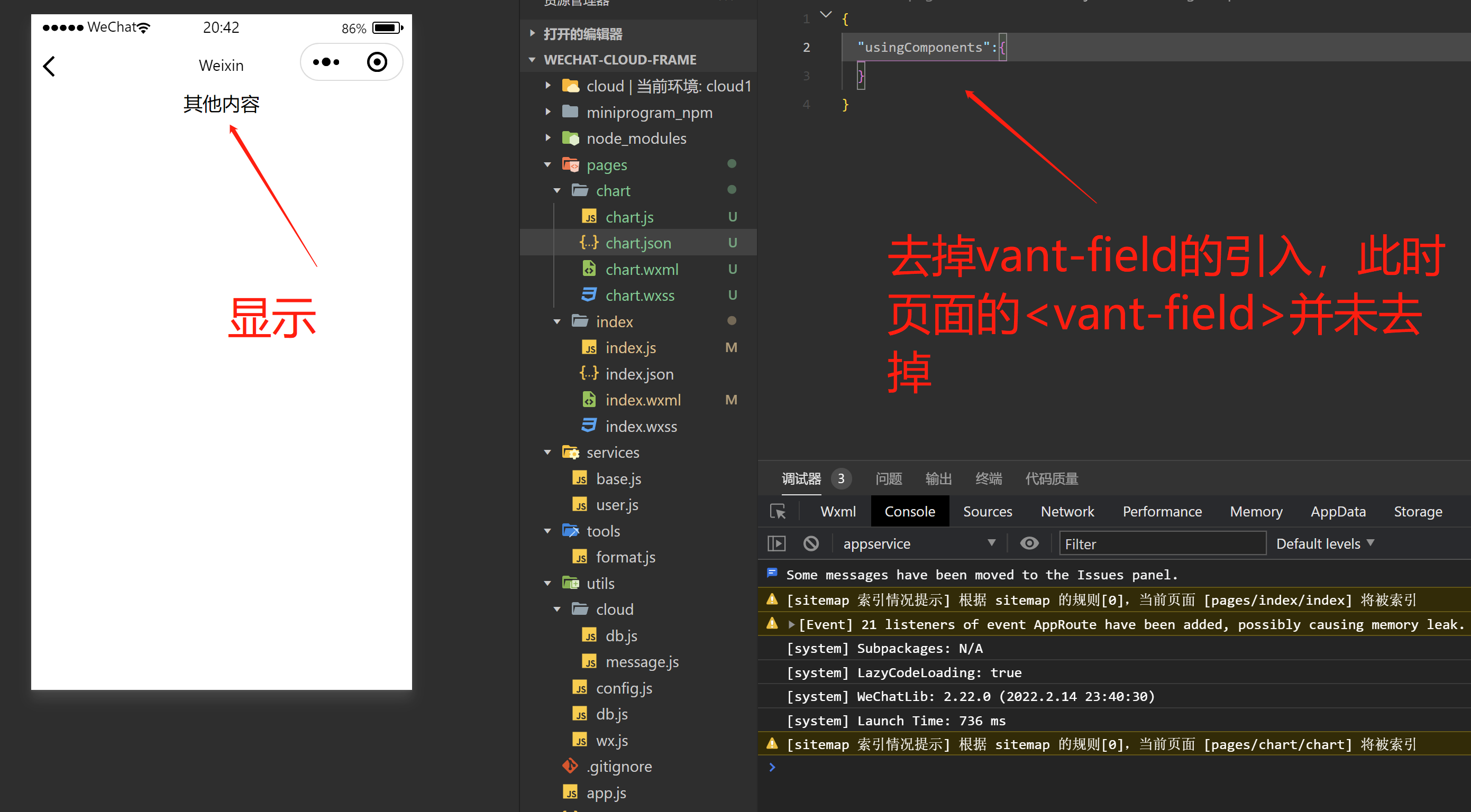Switch to the AppData tab
Image resolution: width=1471 pixels, height=812 pixels.
point(1337,511)
